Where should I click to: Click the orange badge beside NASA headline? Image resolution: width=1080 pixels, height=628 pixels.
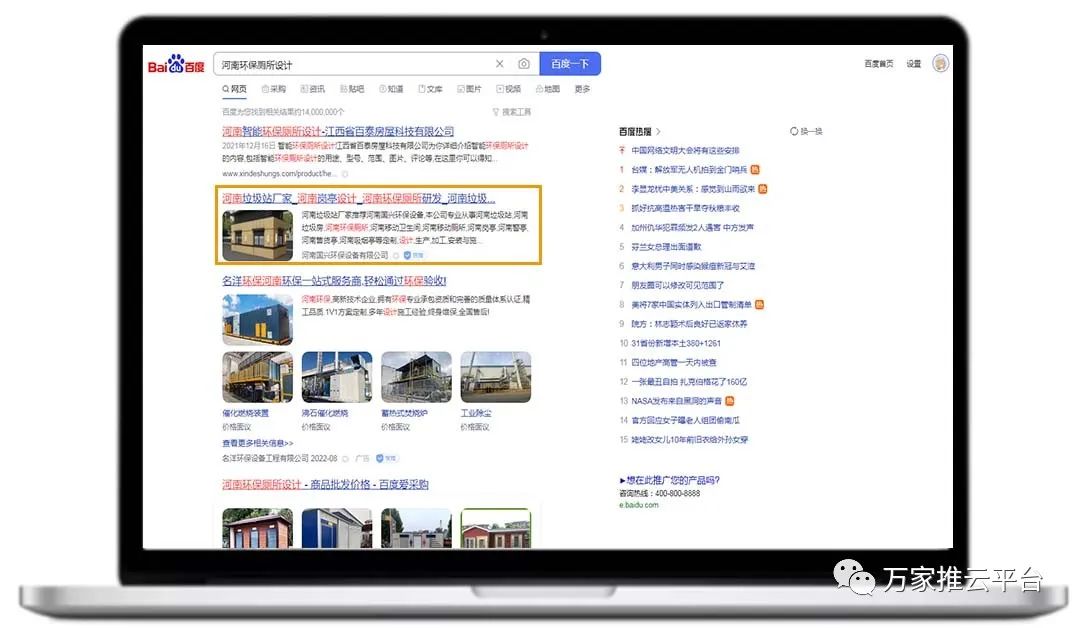click(730, 401)
